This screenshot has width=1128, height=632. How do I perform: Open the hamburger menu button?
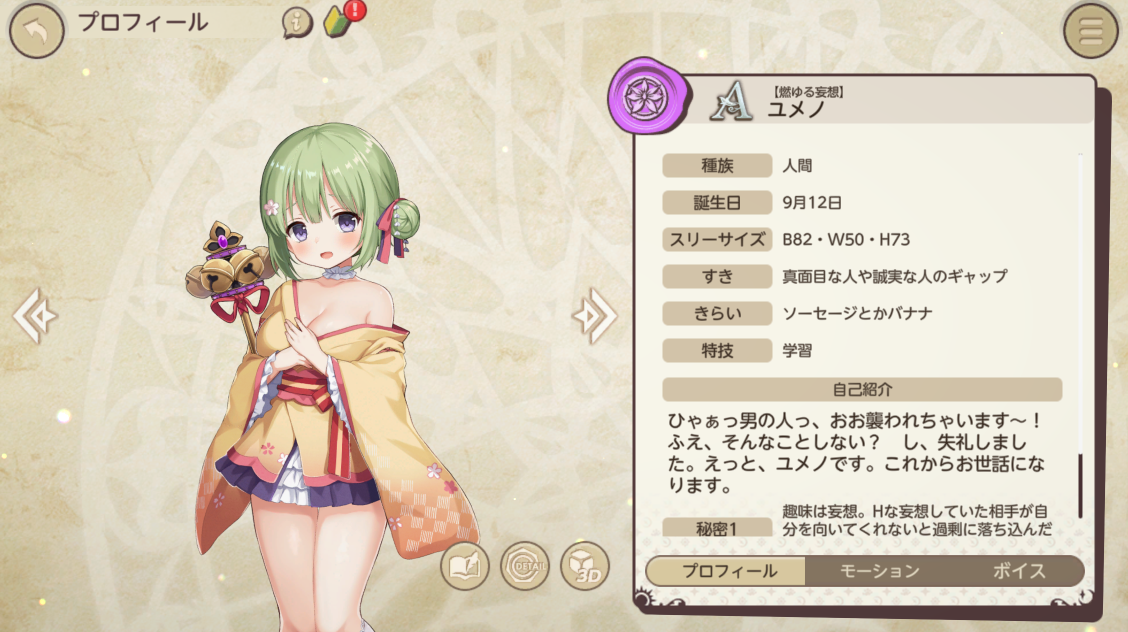point(1091,31)
